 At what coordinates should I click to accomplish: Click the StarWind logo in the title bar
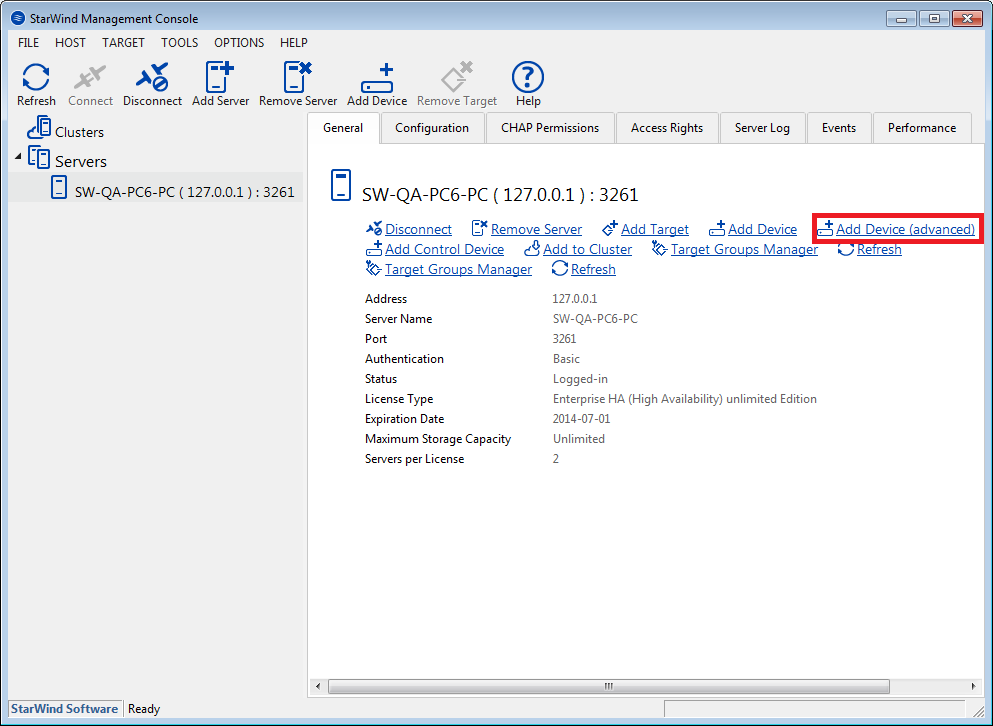pos(18,18)
